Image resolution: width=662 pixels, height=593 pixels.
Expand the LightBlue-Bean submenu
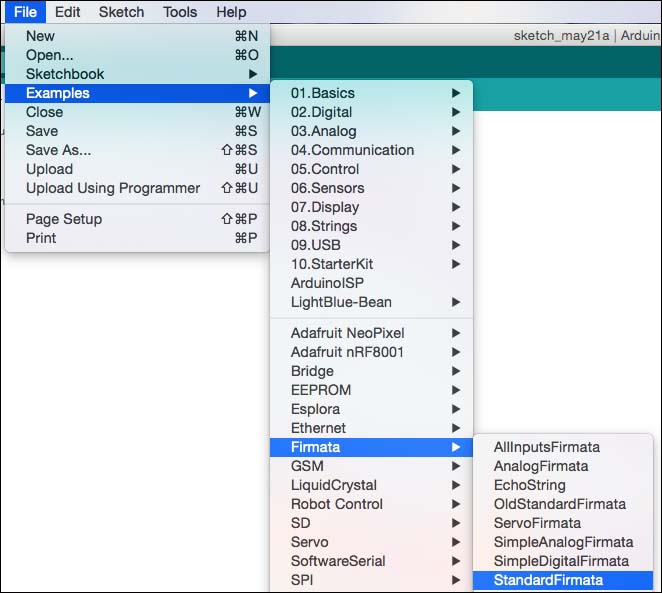click(x=371, y=302)
